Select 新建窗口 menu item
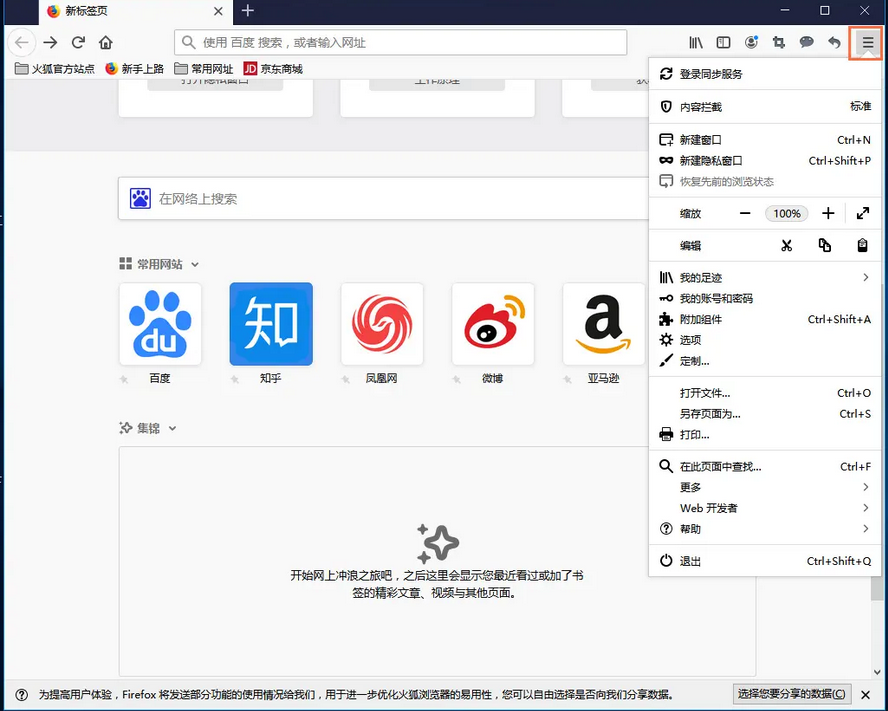Screen dimensions: 888x711 click(765, 139)
